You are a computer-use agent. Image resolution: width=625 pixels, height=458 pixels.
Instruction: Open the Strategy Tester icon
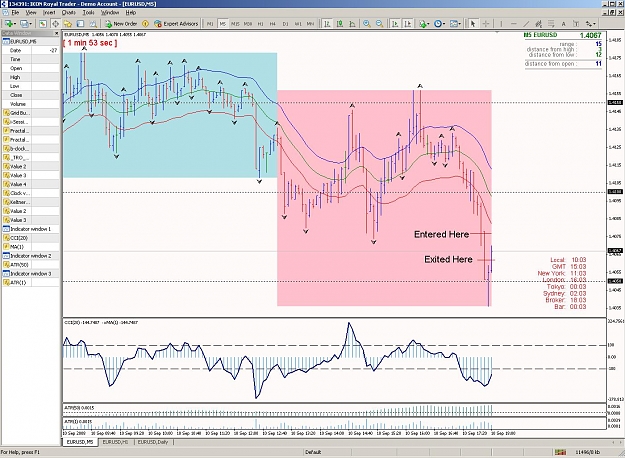click(x=92, y=24)
